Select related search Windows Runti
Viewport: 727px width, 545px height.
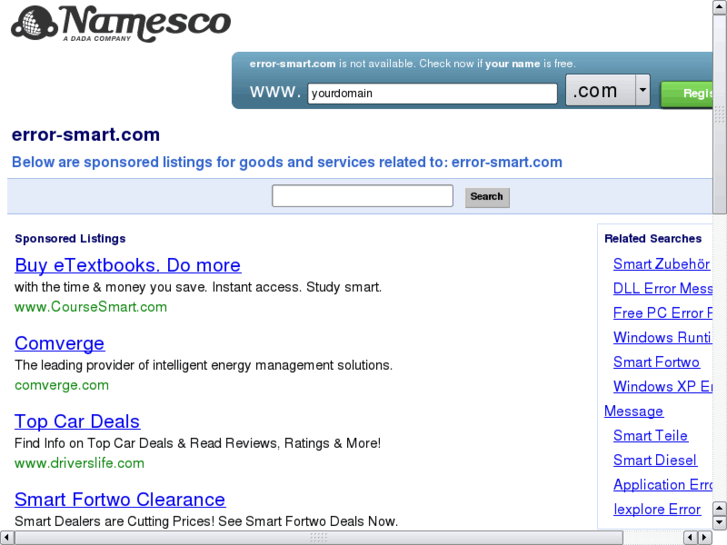662,337
